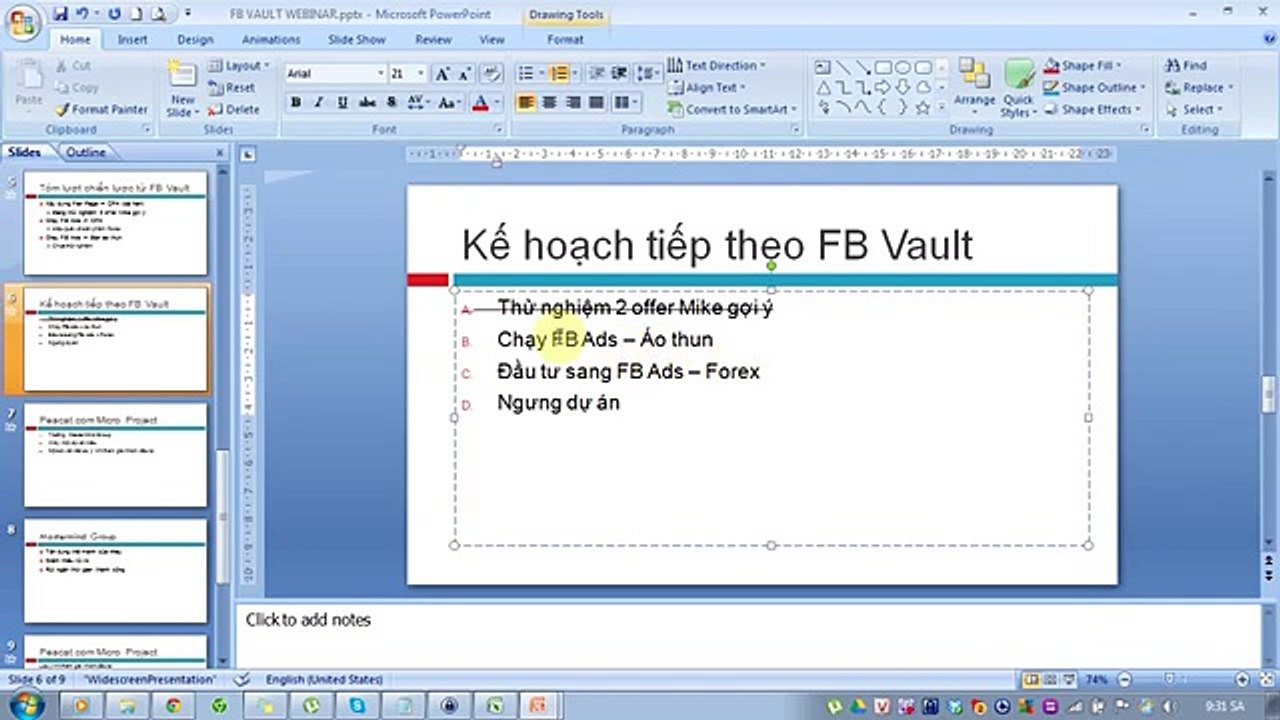Switch to the Slide Show tab
This screenshot has width=1280, height=720.
coord(357,40)
